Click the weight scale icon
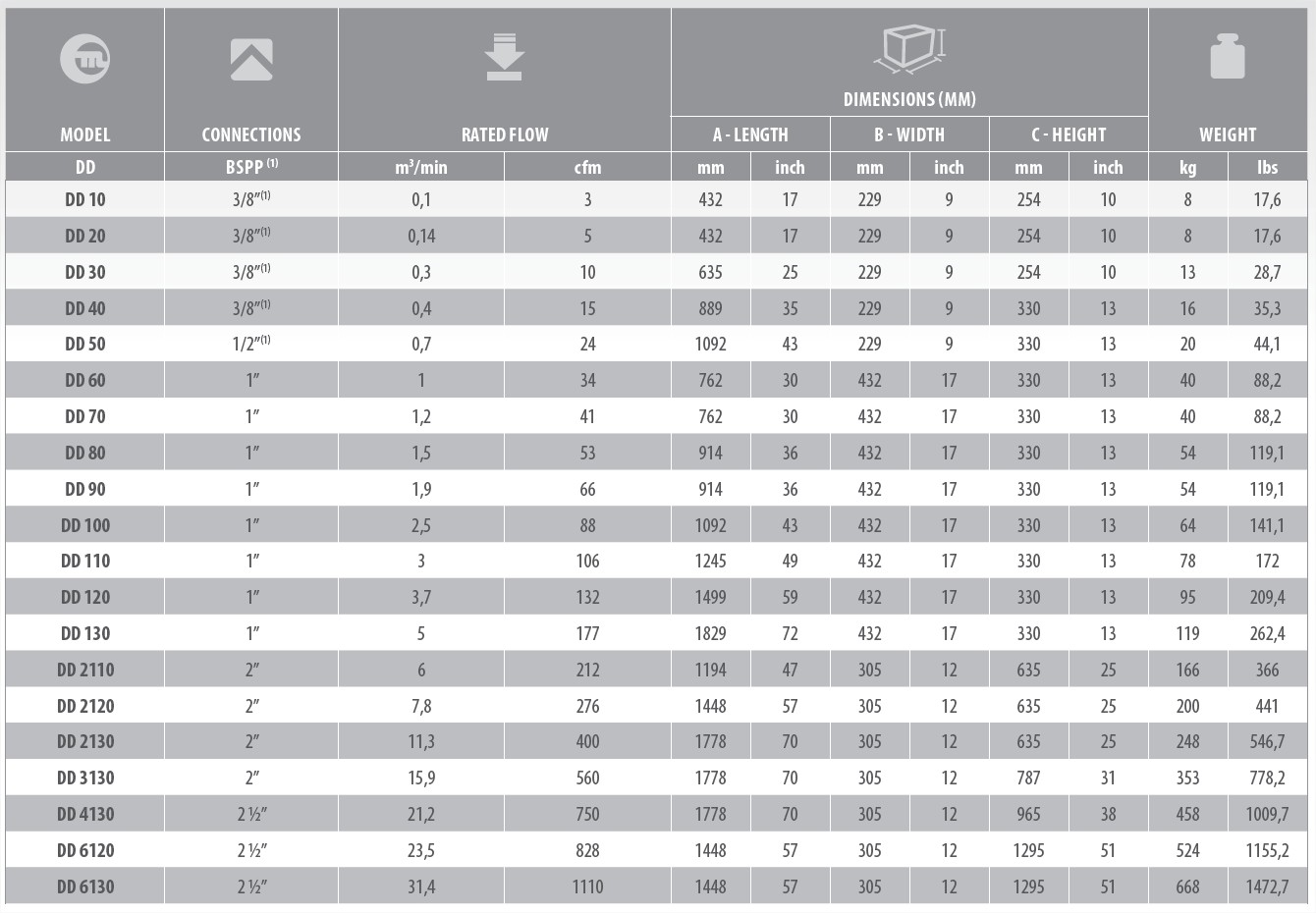Screen dimensions: 1316x913 pyautogui.click(x=1228, y=56)
